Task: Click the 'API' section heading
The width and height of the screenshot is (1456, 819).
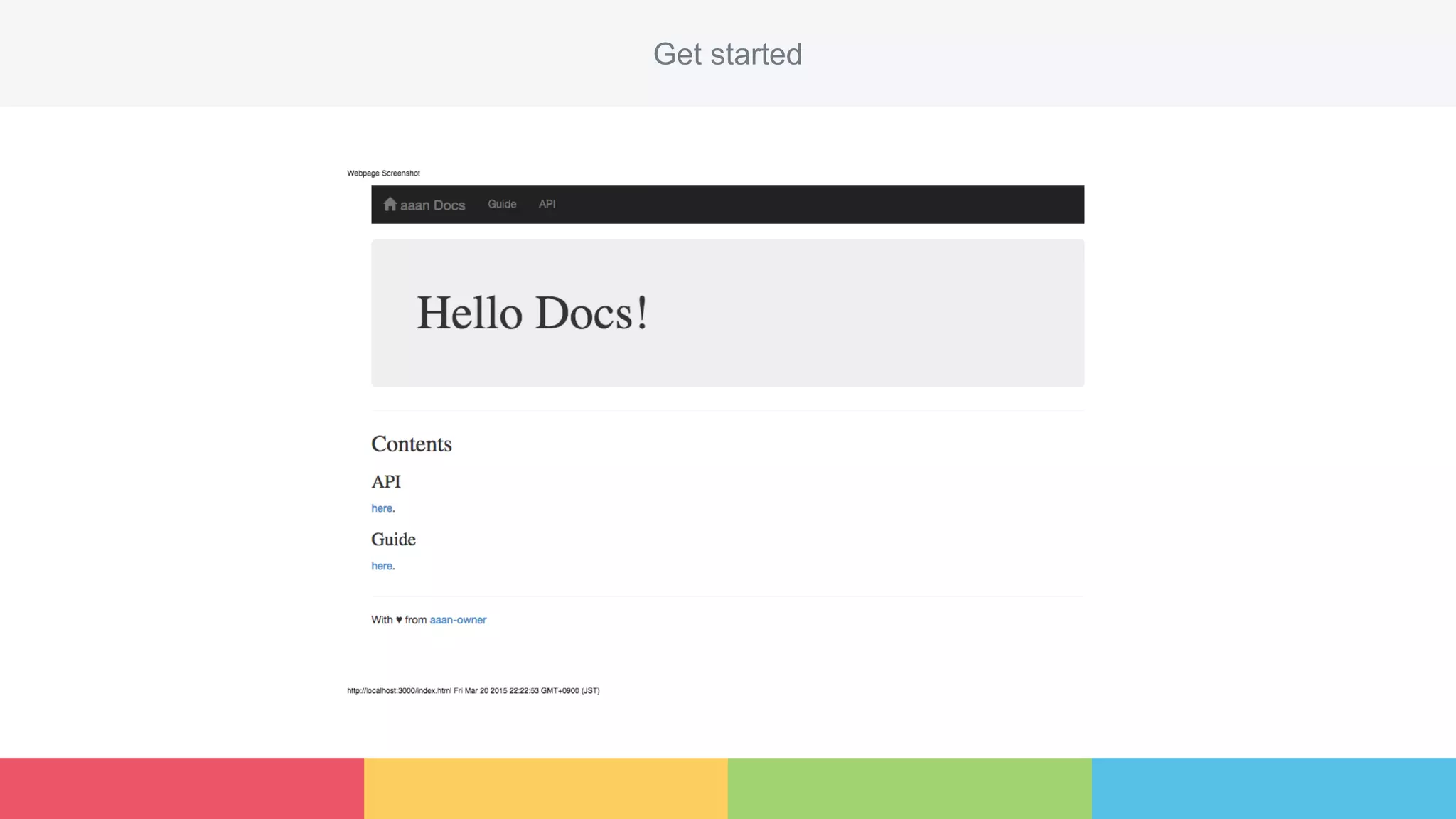Action: [x=386, y=482]
